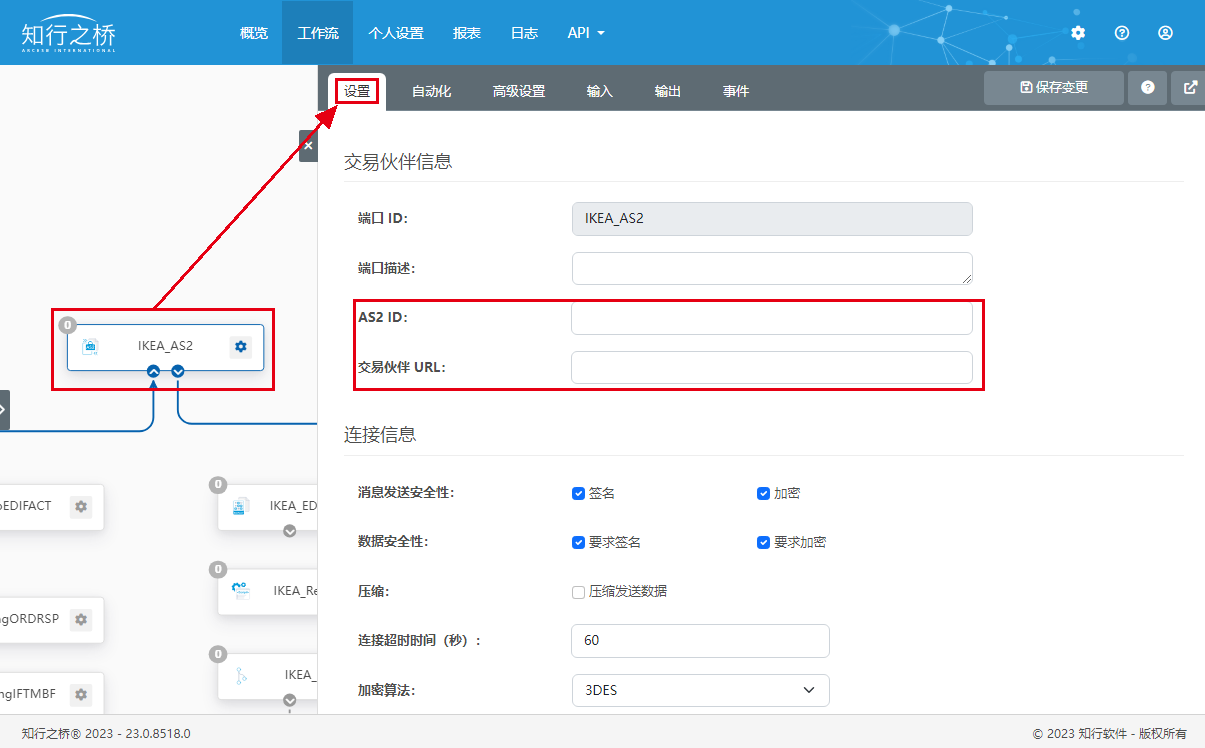Click the panel help icon beside 保存变更
This screenshot has width=1205, height=748.
point(1147,88)
